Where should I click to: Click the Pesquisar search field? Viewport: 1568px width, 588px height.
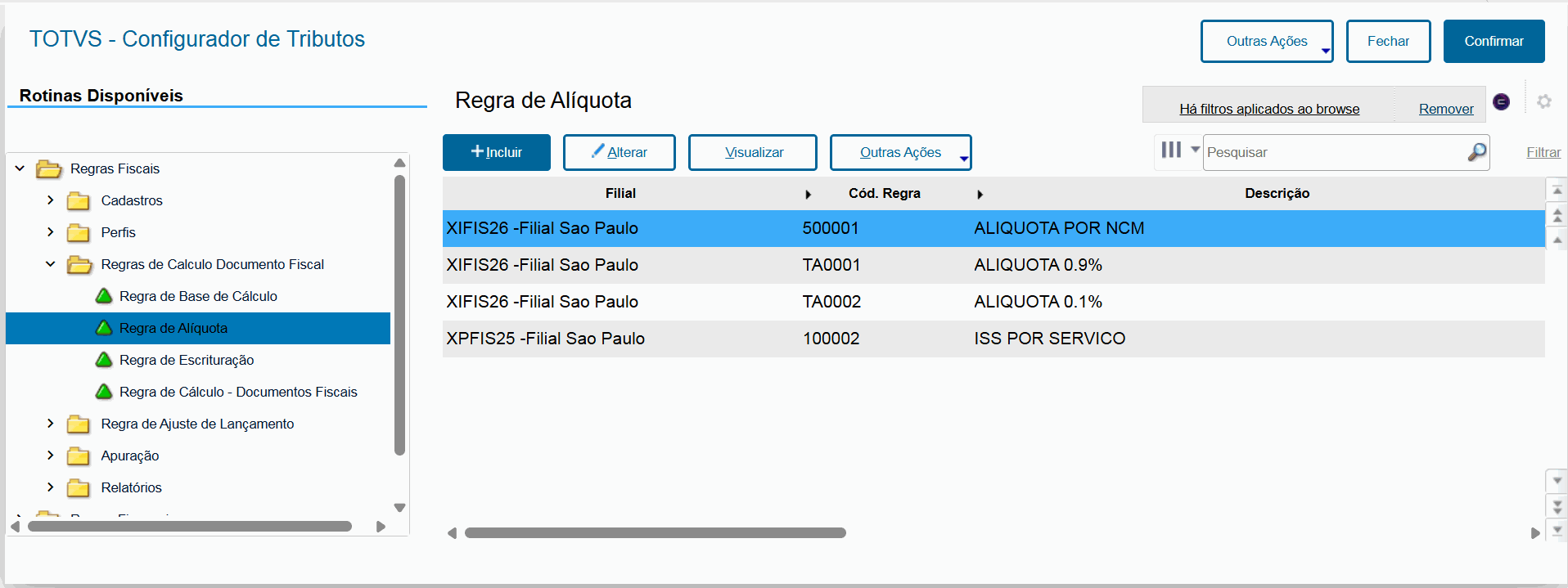coord(1334,153)
